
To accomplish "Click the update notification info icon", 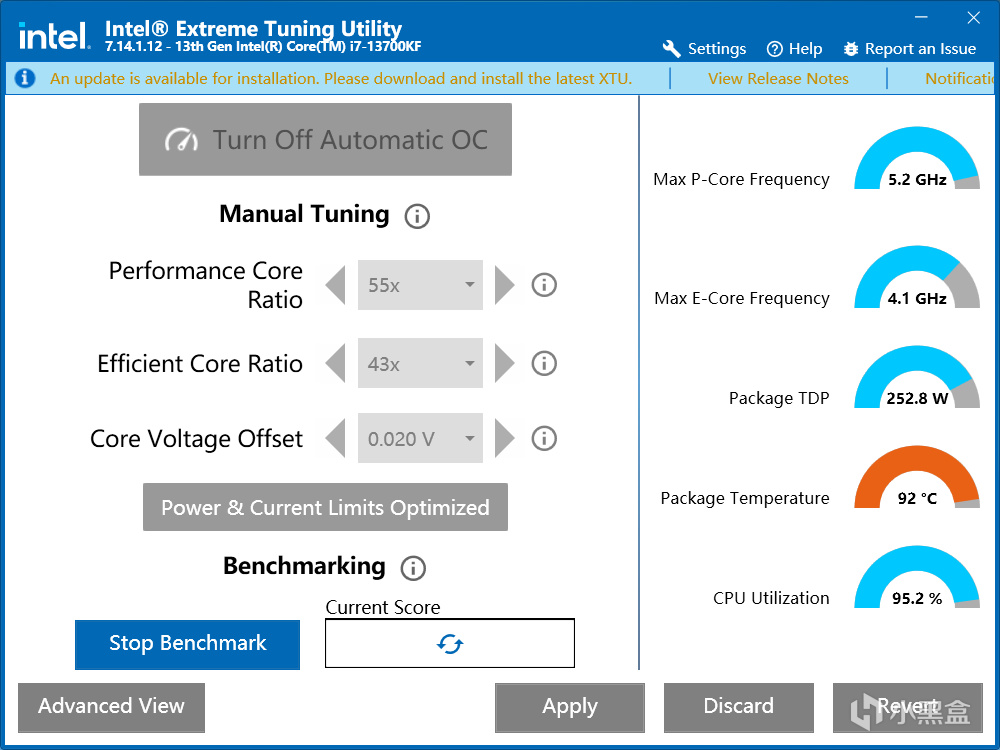I will 25,78.
